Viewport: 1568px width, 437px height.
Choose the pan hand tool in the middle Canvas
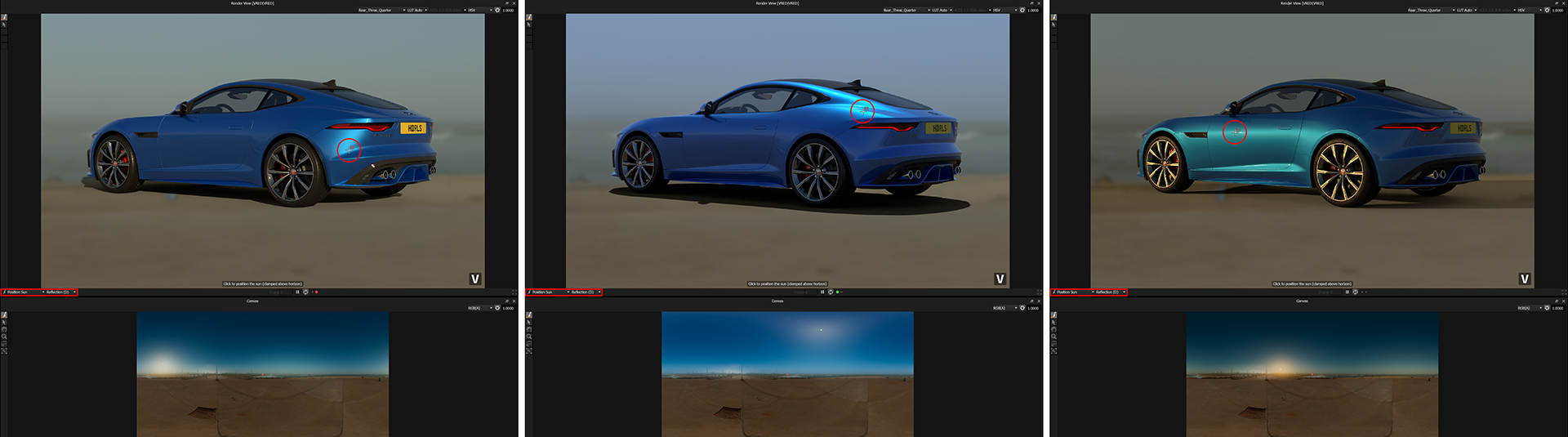(529, 329)
